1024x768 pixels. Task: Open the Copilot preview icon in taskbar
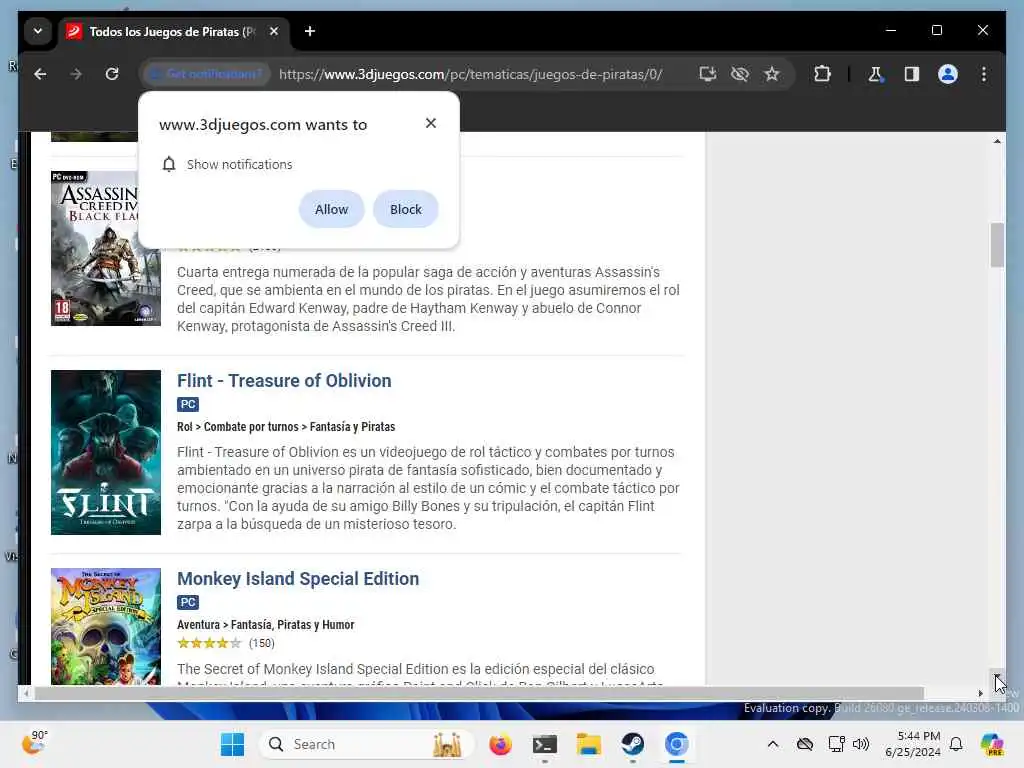click(992, 744)
